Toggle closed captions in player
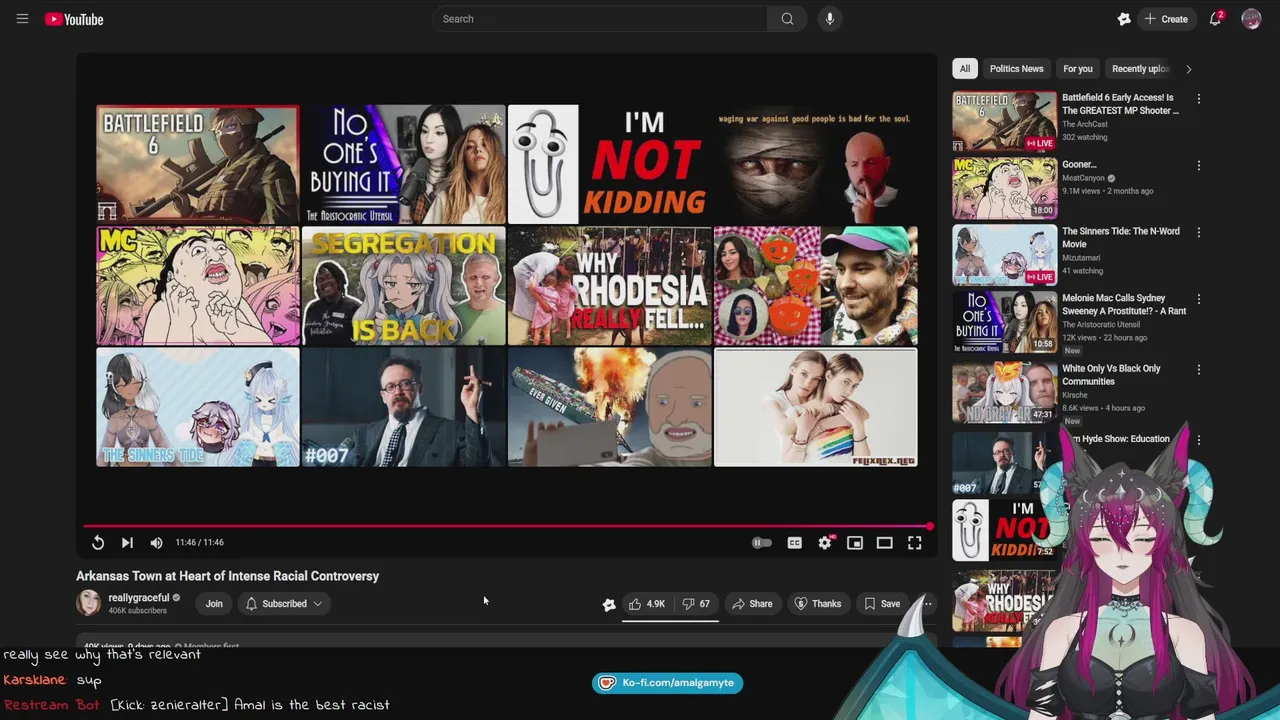Viewport: 1280px width, 720px height. point(794,542)
